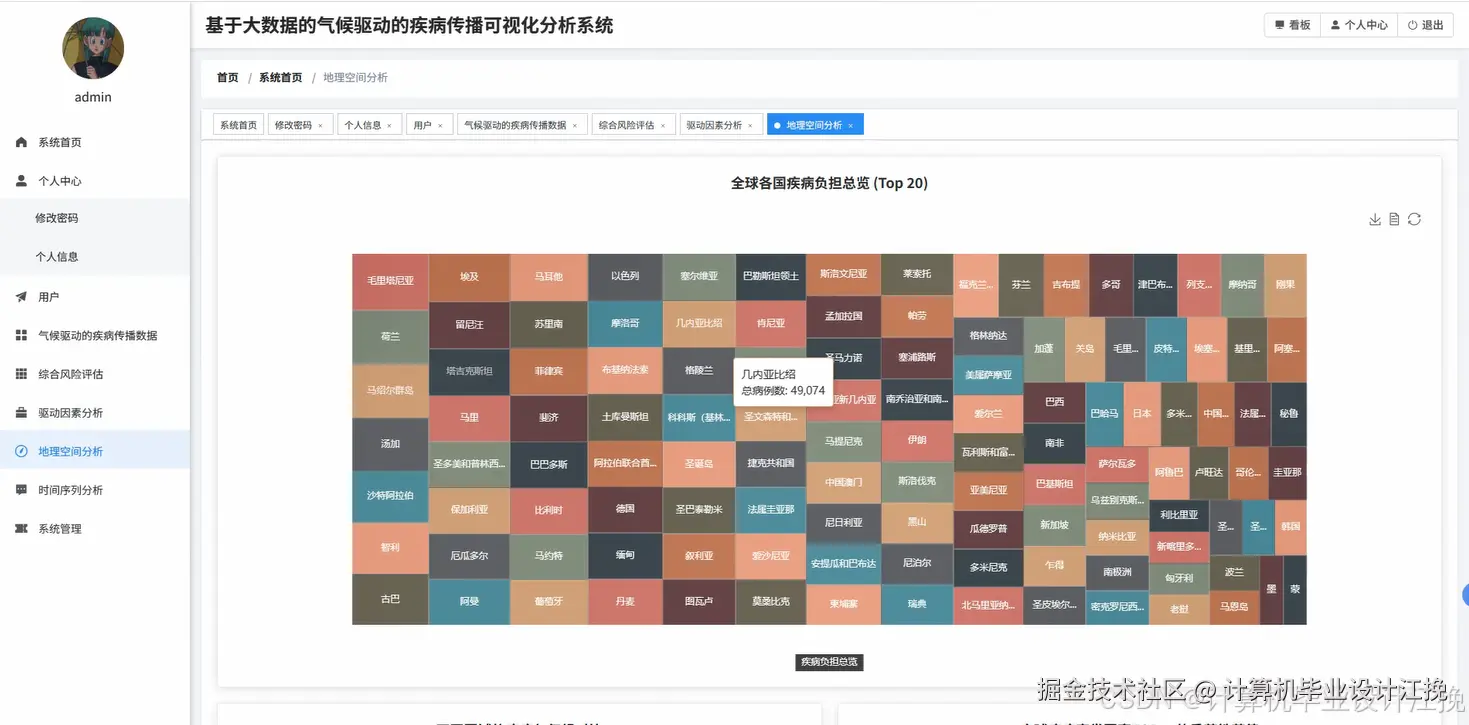Image resolution: width=1469 pixels, height=725 pixels.
Task: Click the 葡萄牙 treemap cell
Action: click(x=548, y=602)
